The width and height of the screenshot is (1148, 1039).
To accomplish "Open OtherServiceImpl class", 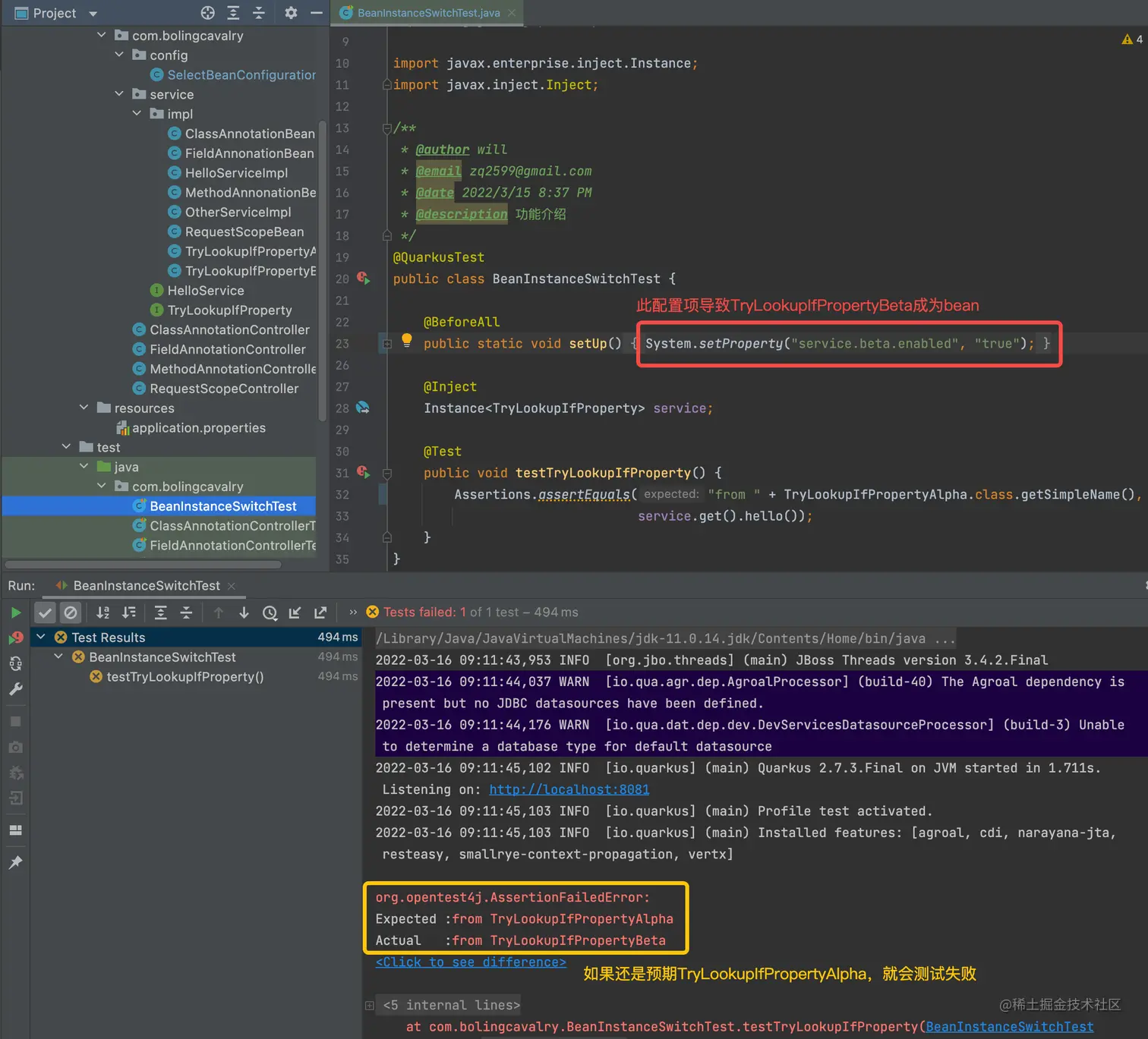I will point(229,213).
